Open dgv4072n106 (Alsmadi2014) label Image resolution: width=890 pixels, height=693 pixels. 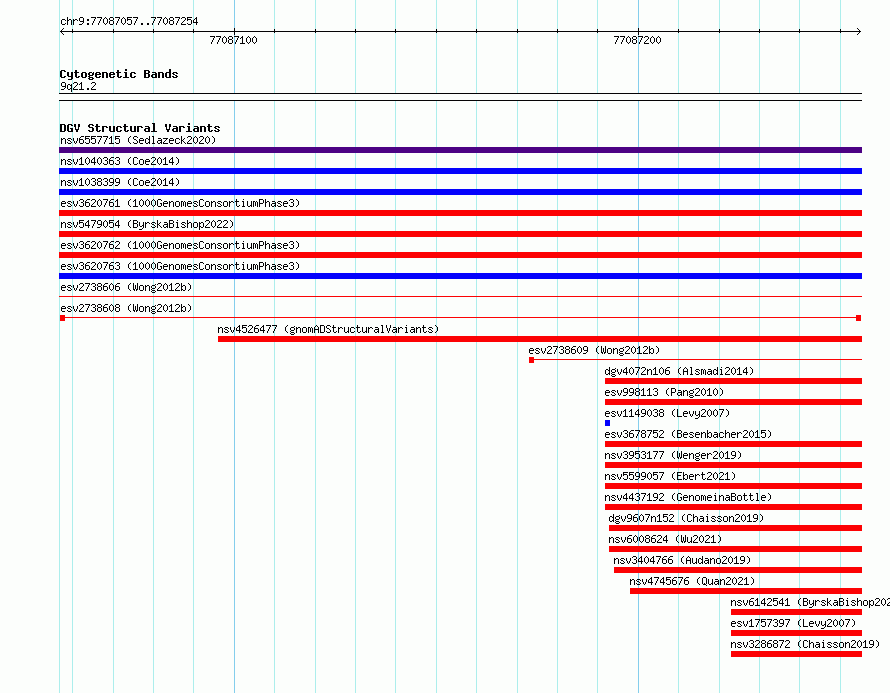tap(679, 371)
